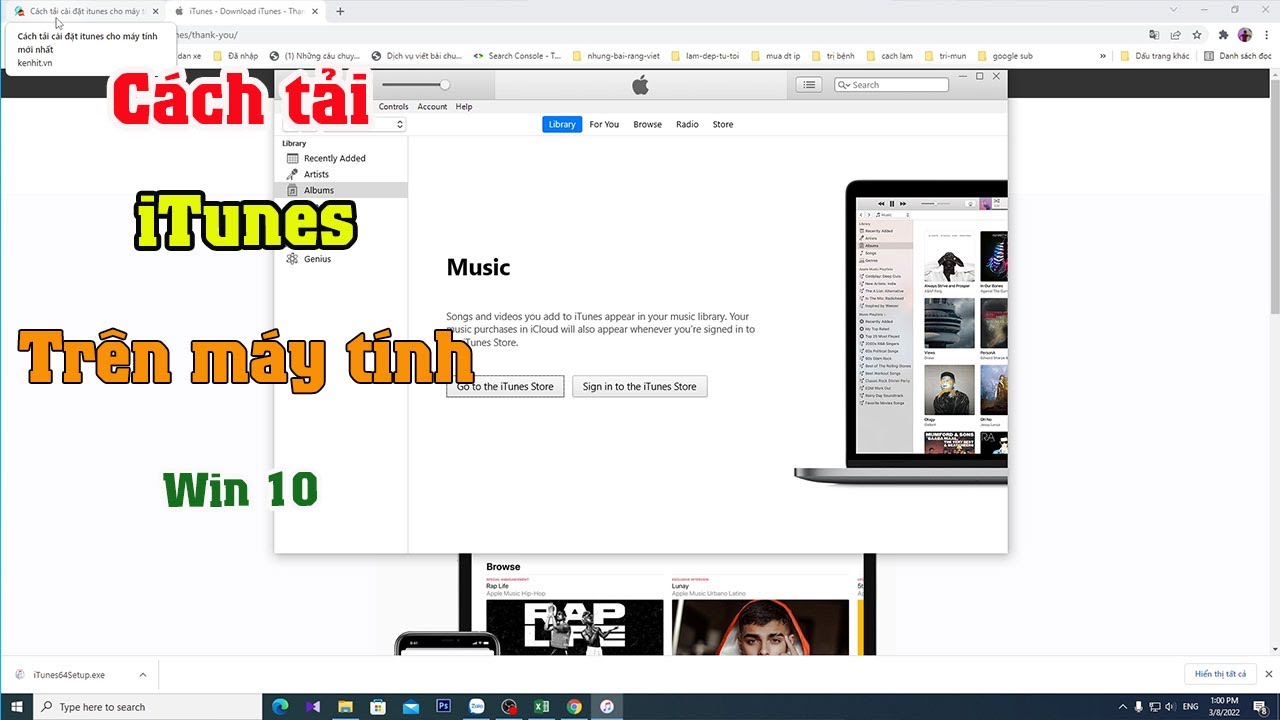Screen dimensions: 1280x720
Task: Switch to the Radio tab
Action: point(687,124)
